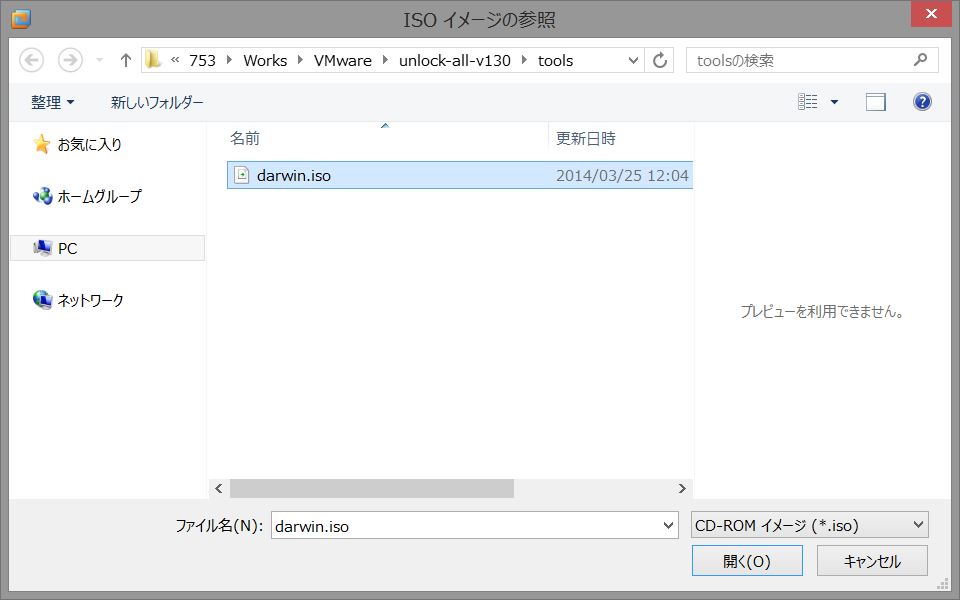Viewport: 960px width, 600px height.
Task: Open the recent locations dropdown arrow
Action: 99,60
